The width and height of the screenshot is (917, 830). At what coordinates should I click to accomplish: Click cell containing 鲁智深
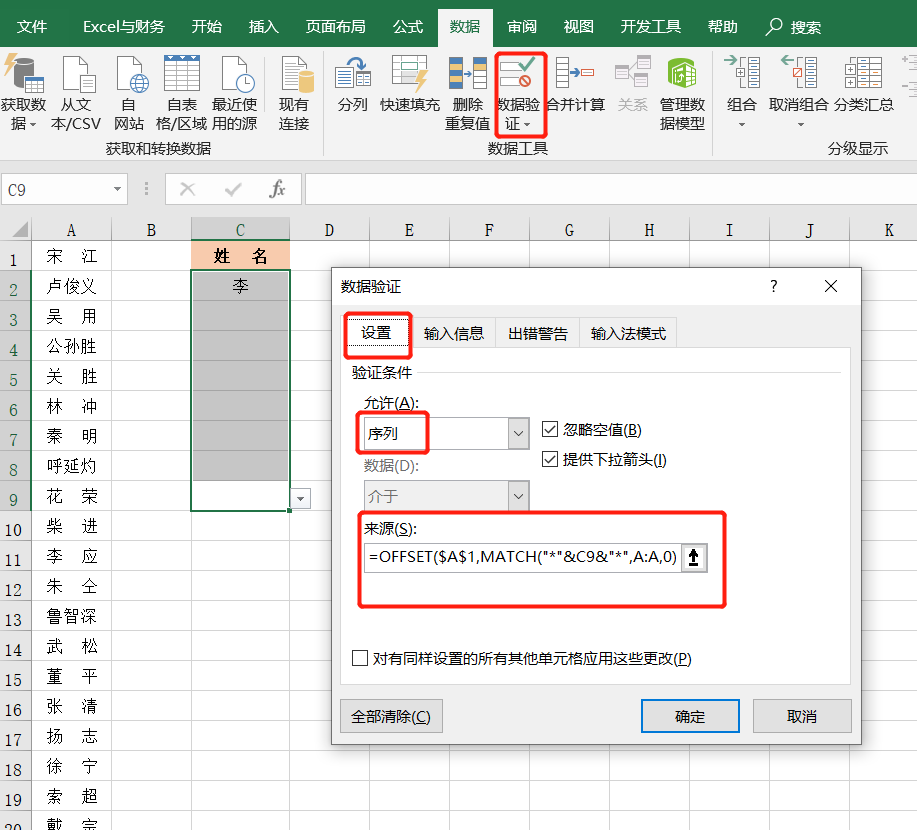[x=71, y=616]
